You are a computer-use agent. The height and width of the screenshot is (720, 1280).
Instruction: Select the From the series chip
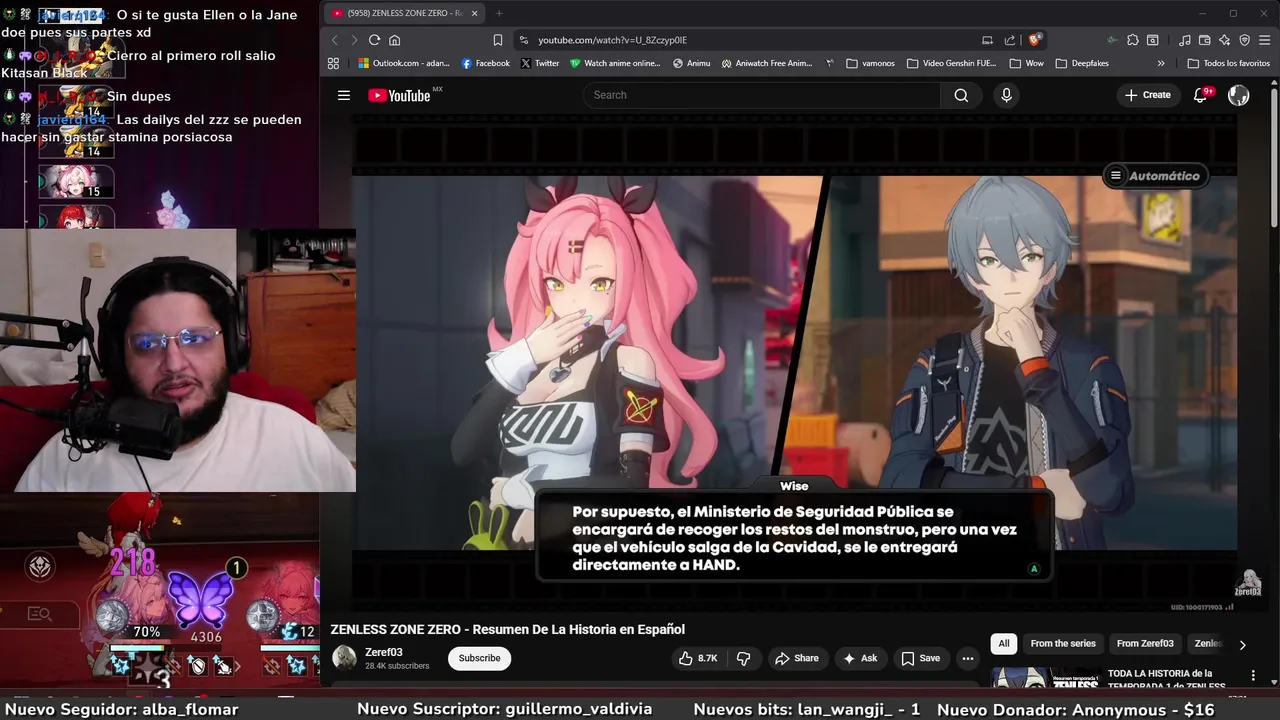1063,644
